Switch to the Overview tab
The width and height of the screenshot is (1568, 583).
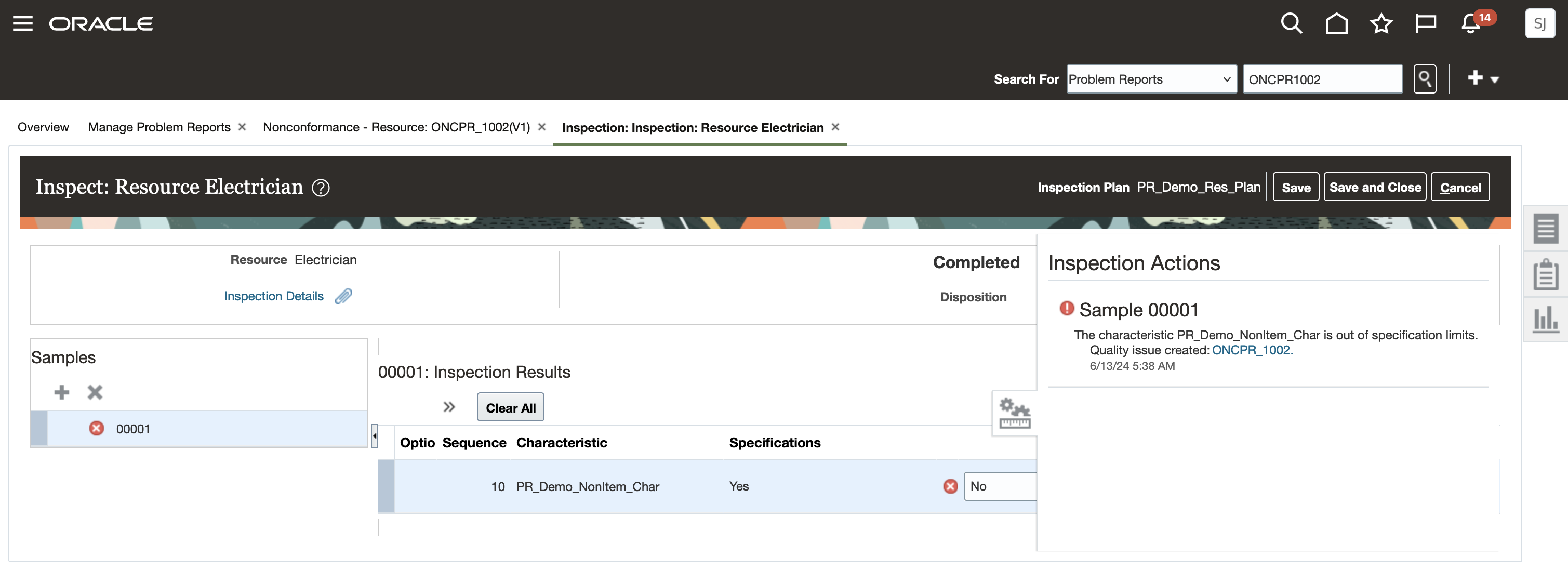coord(43,127)
